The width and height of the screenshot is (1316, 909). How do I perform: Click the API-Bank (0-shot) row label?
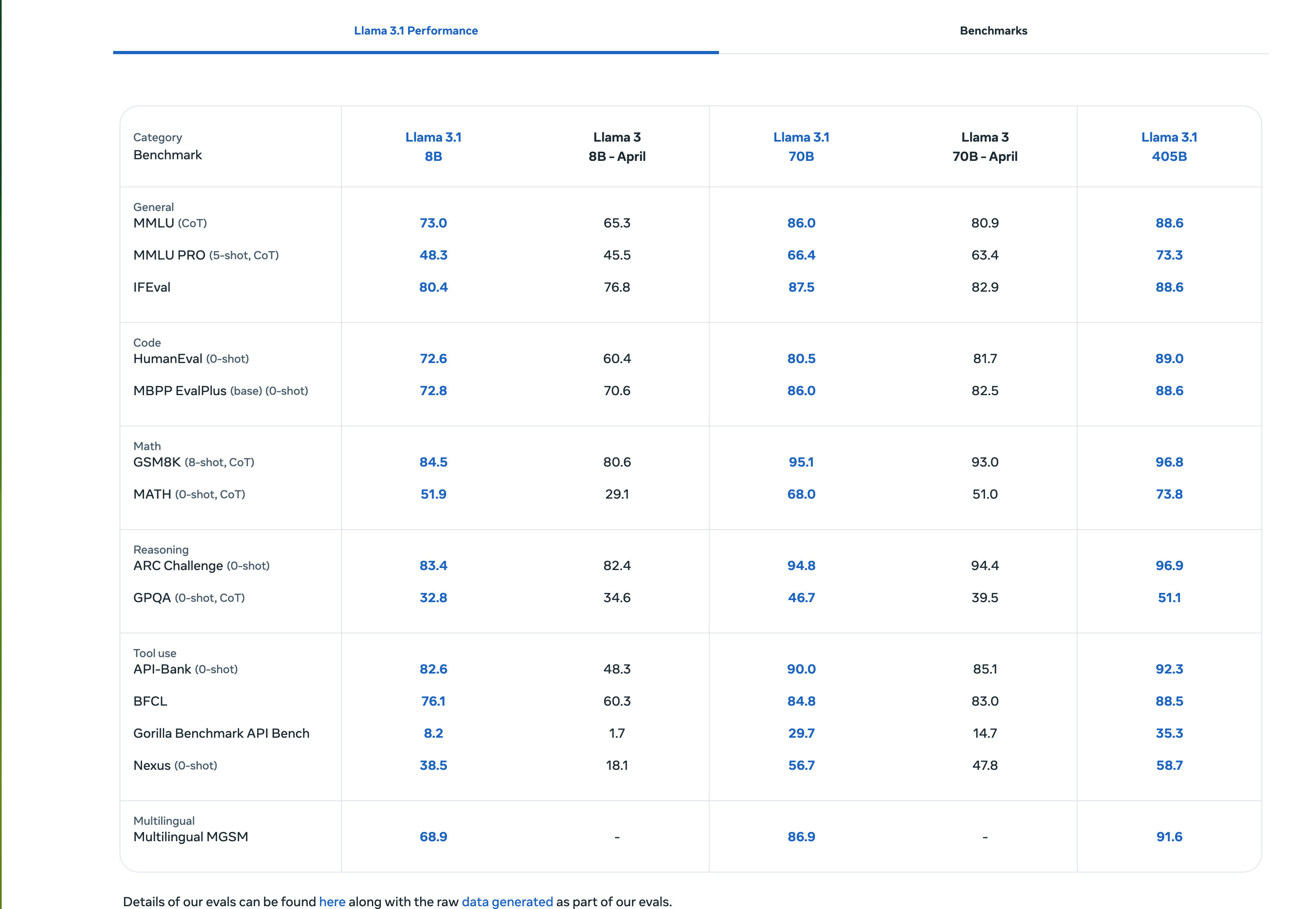tap(185, 669)
